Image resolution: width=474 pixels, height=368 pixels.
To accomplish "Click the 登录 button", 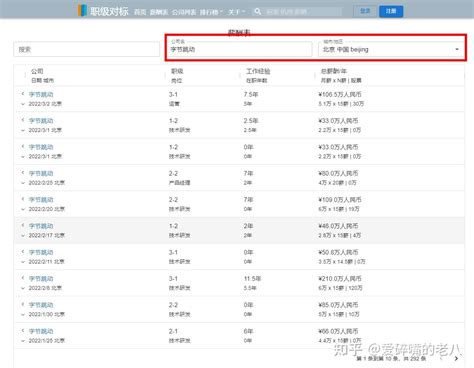I will click(x=365, y=11).
